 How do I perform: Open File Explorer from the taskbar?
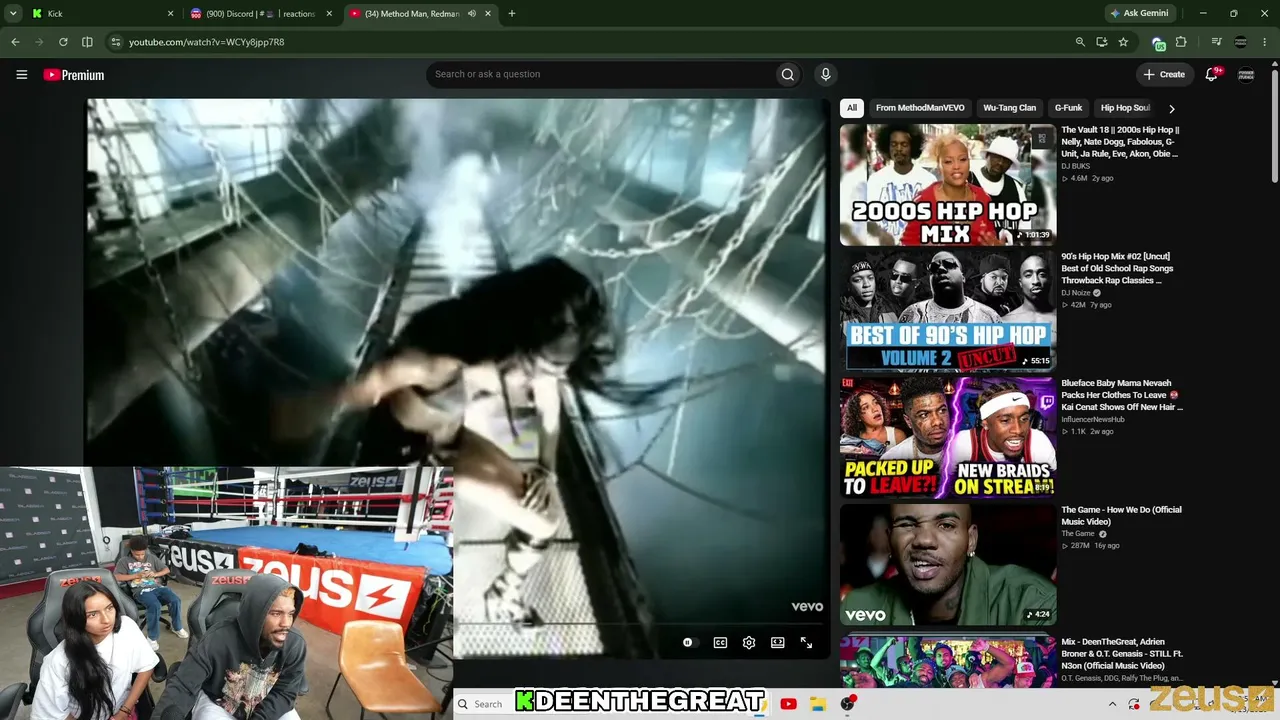coord(817,704)
